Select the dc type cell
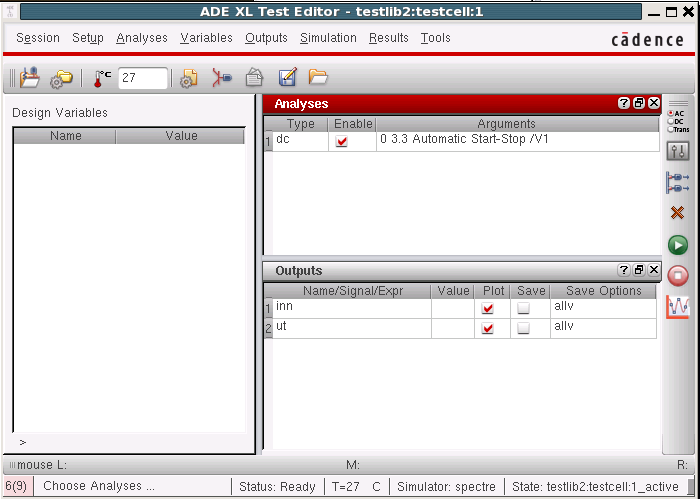 click(300, 141)
